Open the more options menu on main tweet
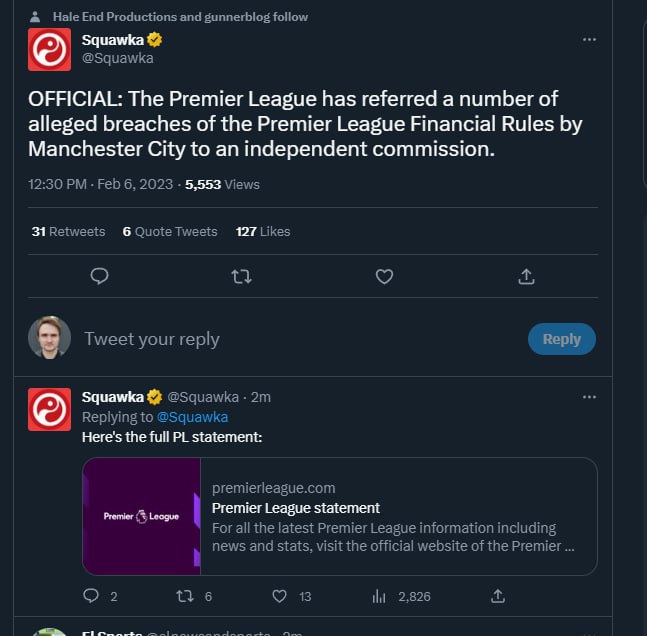Image resolution: width=647 pixels, height=636 pixels. (589, 39)
